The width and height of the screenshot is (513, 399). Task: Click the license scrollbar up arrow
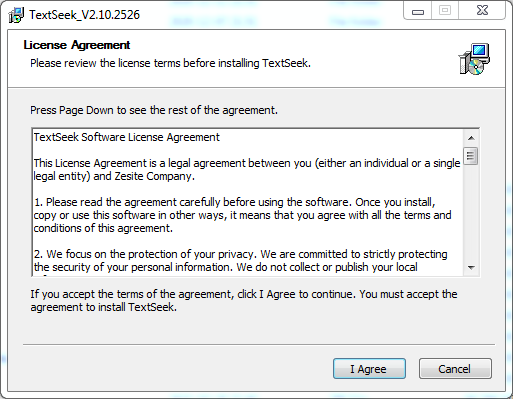[x=471, y=138]
